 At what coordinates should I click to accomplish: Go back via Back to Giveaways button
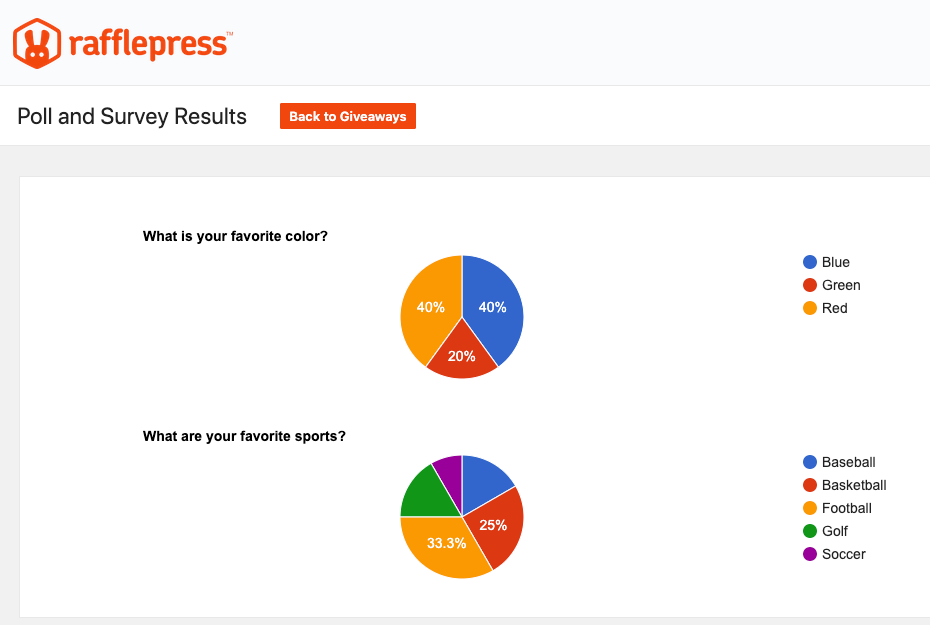pyautogui.click(x=348, y=116)
